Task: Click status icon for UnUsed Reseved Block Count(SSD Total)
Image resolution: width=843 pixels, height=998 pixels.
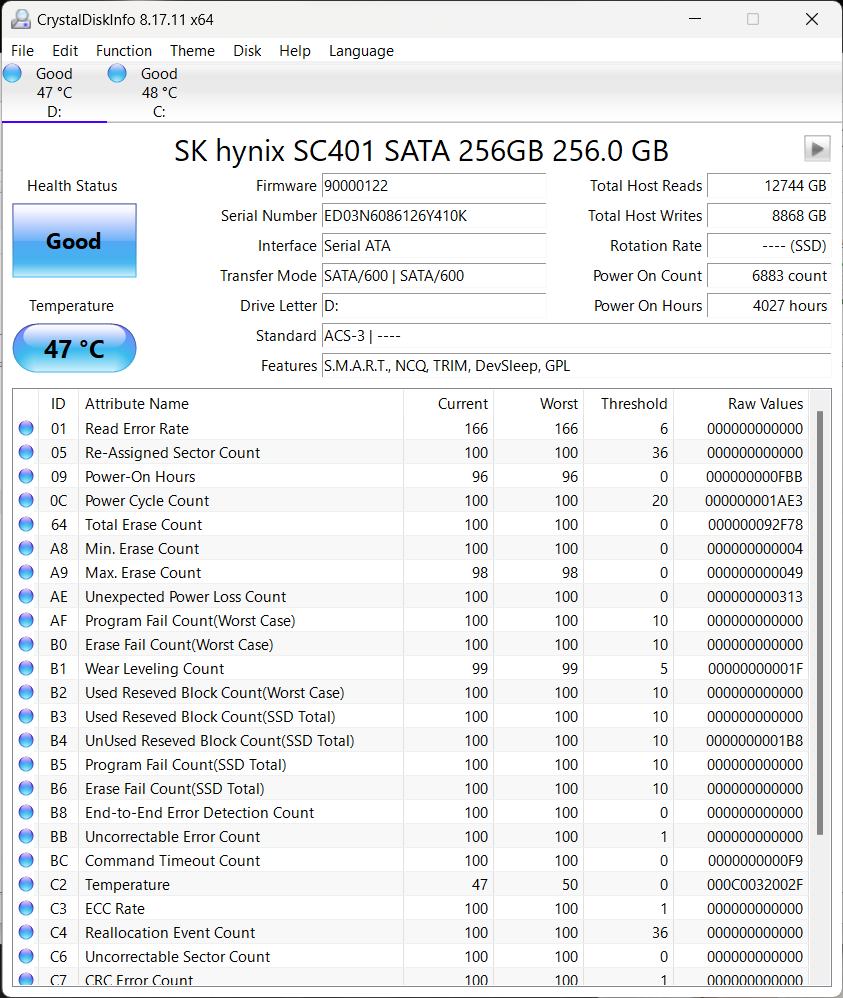Action: click(26, 740)
